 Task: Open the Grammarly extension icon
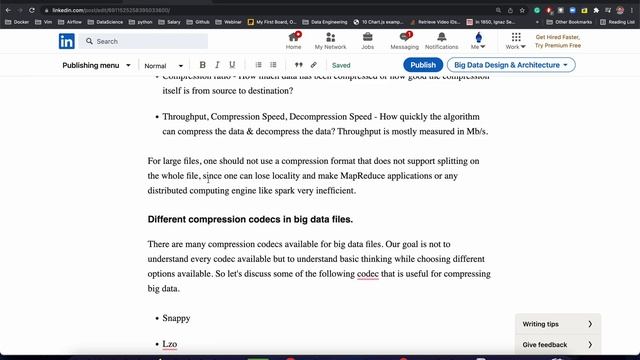click(537, 10)
